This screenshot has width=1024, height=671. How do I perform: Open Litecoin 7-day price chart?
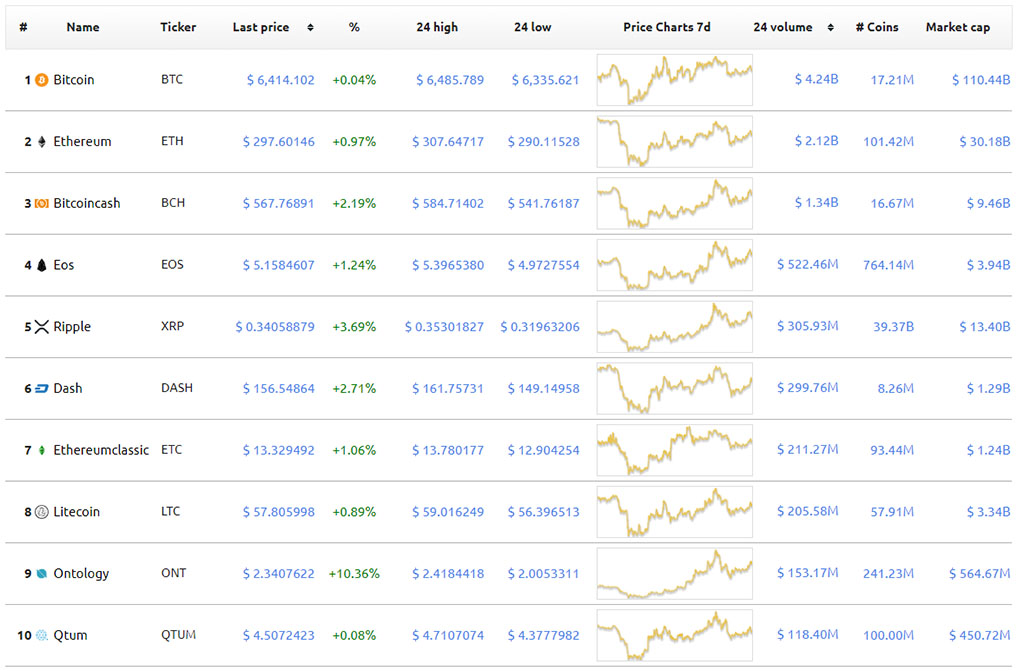click(x=675, y=512)
